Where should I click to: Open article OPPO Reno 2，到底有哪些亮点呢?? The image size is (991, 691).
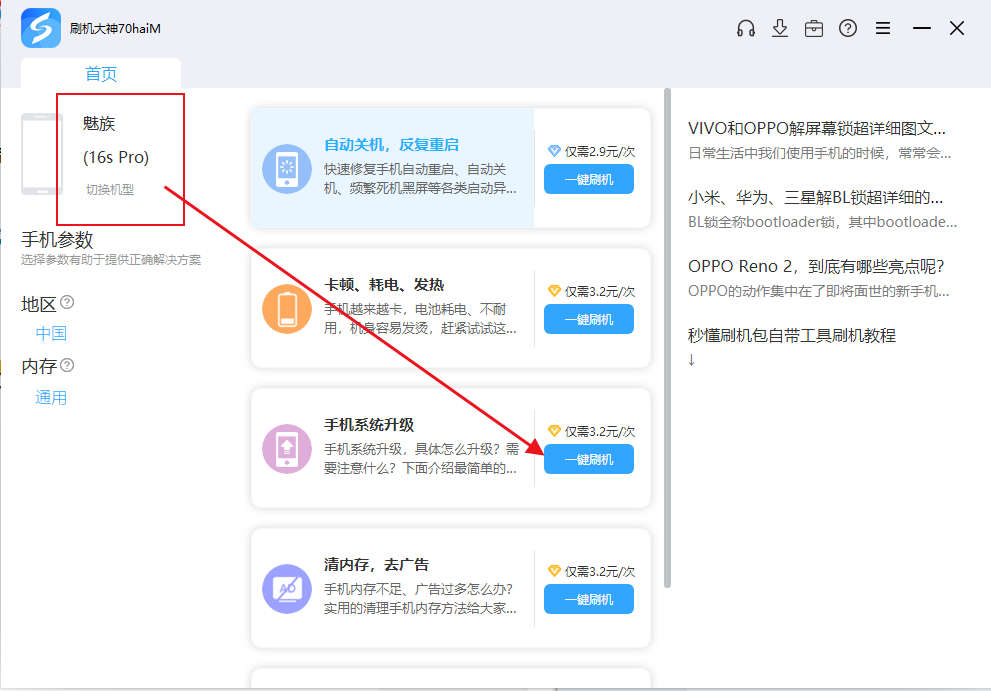point(816,266)
